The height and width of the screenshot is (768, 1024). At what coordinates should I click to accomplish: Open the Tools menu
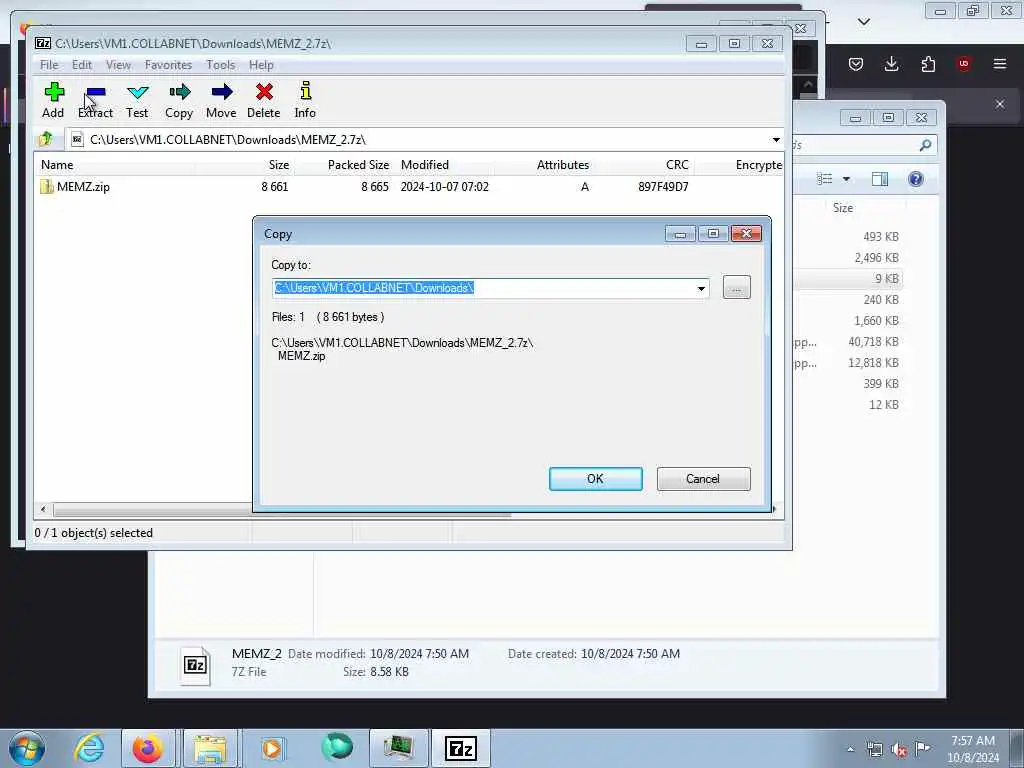coord(221,65)
